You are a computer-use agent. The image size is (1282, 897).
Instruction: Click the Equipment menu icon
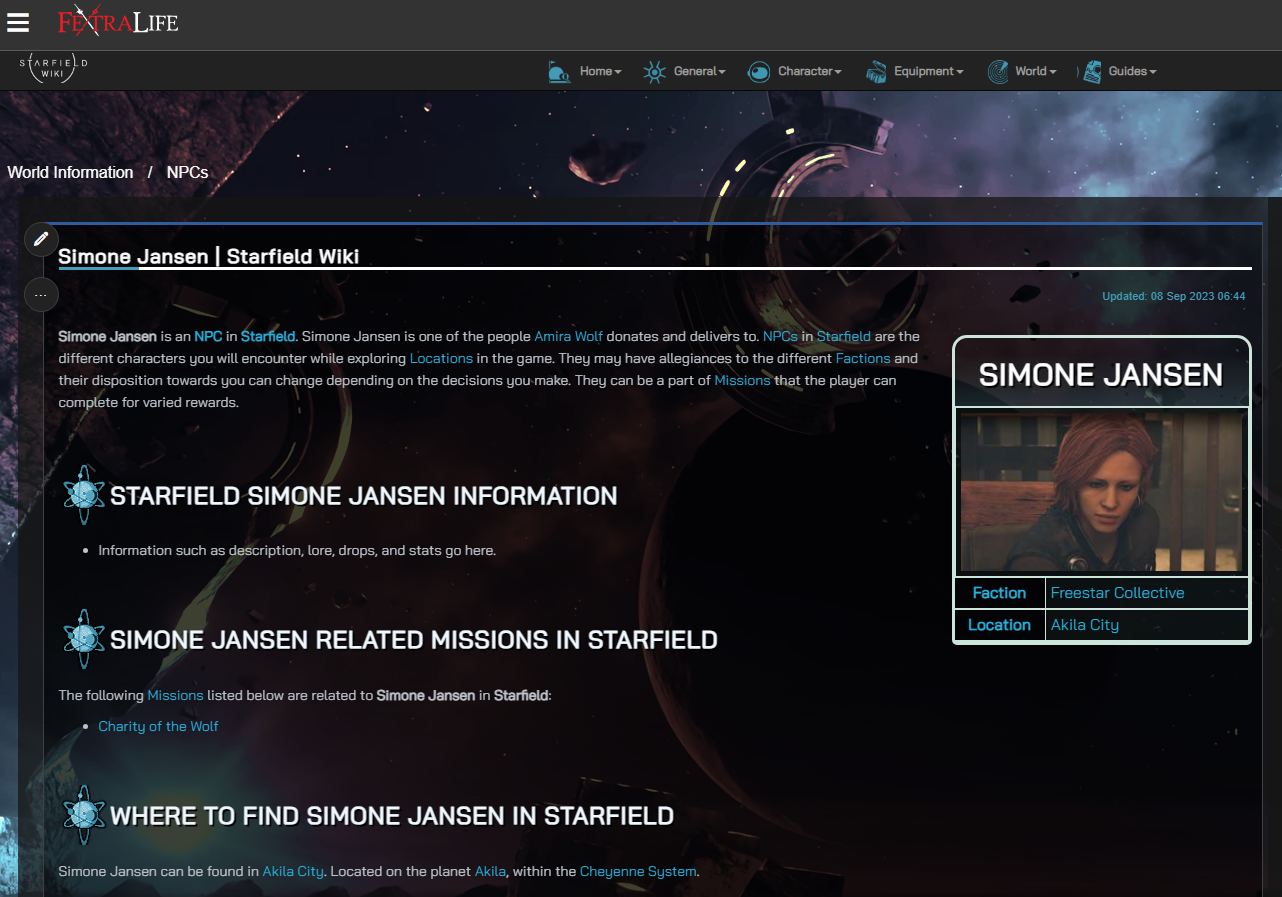coord(876,72)
